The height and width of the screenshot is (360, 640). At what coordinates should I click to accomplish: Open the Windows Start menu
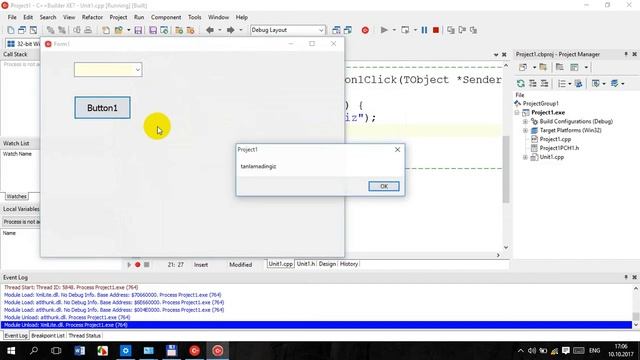click(x=11, y=351)
